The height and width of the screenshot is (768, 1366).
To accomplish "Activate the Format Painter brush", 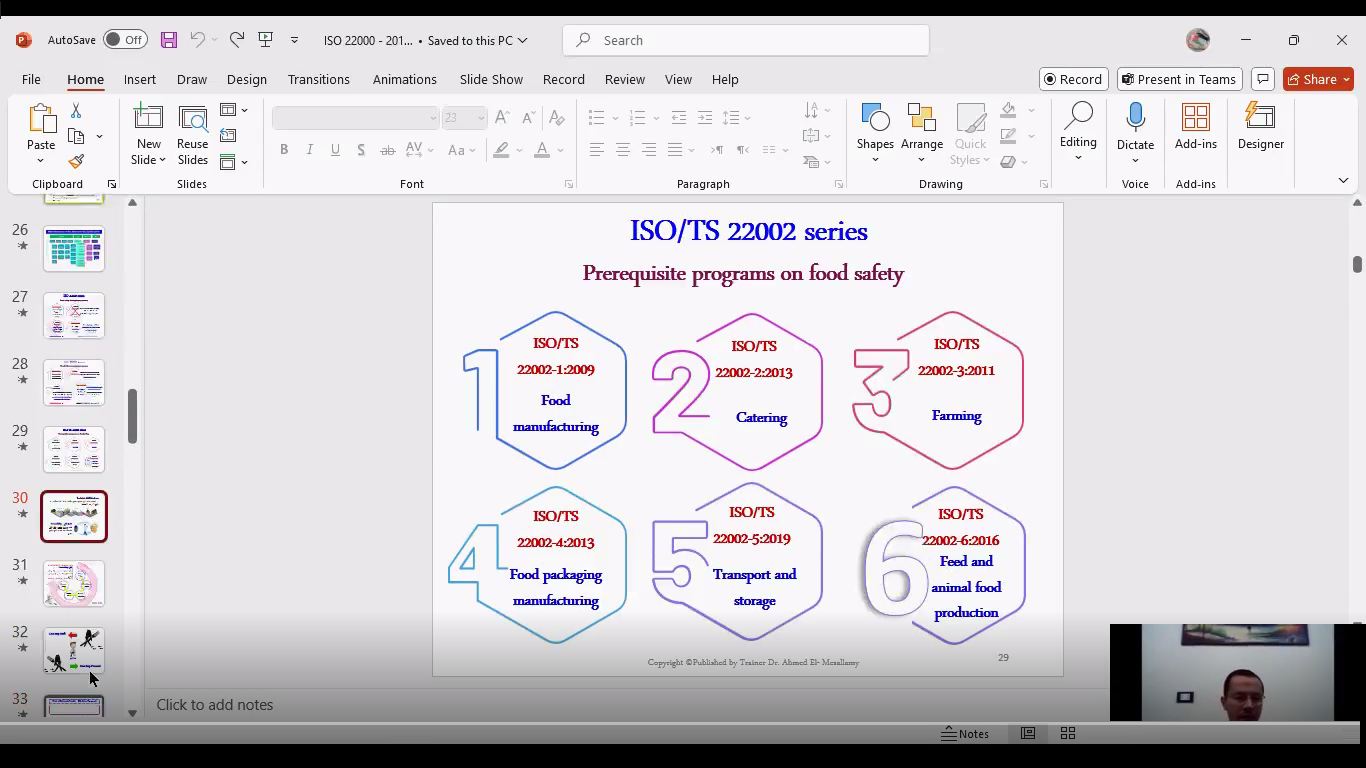I will 76,161.
